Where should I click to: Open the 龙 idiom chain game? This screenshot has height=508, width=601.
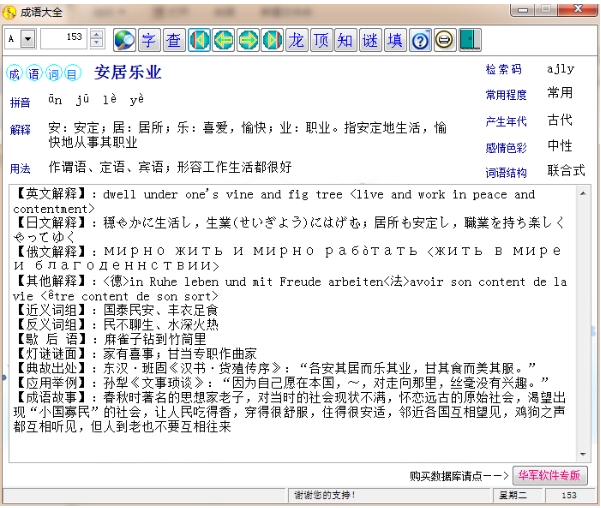click(x=297, y=40)
